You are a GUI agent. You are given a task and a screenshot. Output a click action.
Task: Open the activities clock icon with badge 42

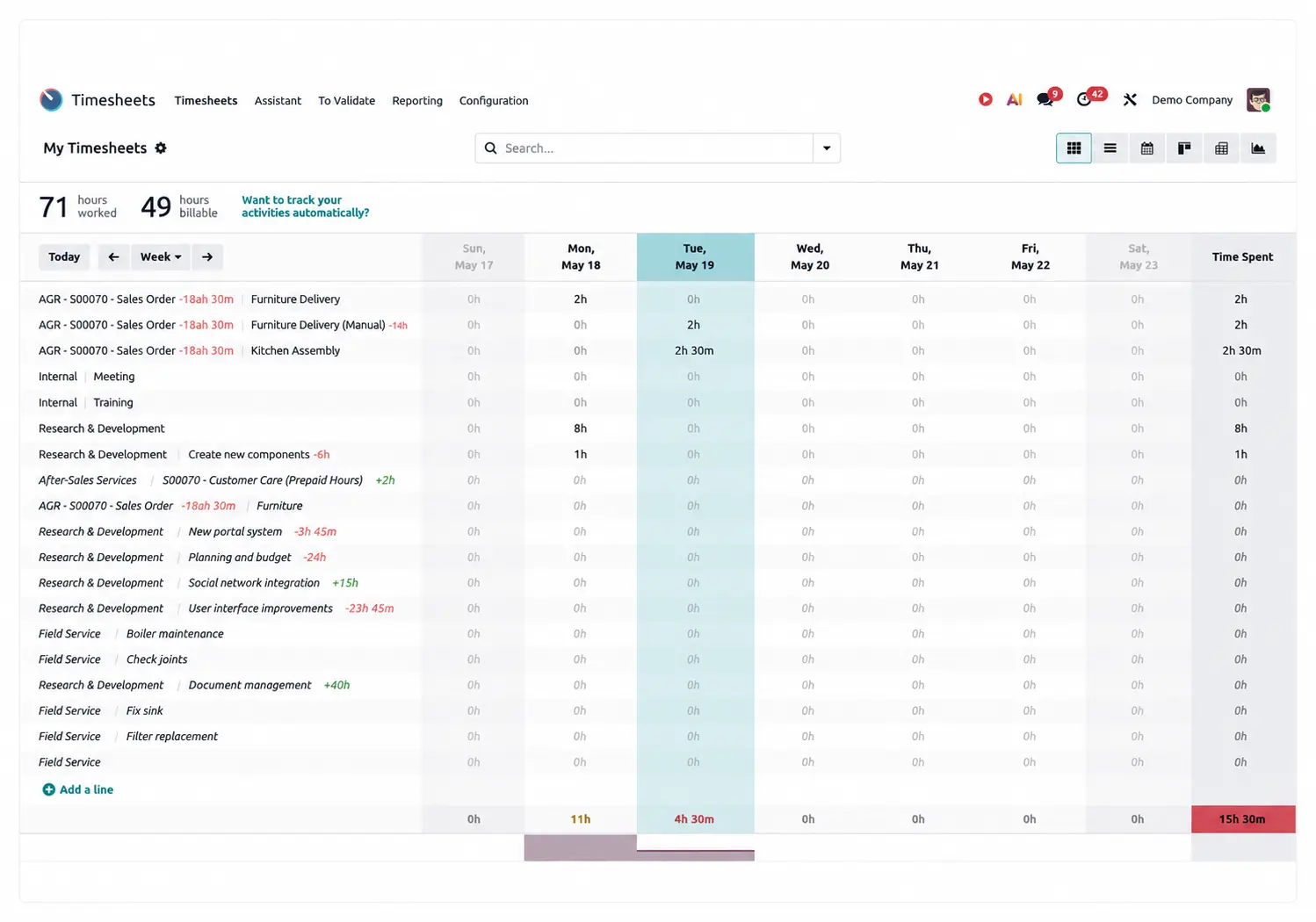(x=1085, y=100)
